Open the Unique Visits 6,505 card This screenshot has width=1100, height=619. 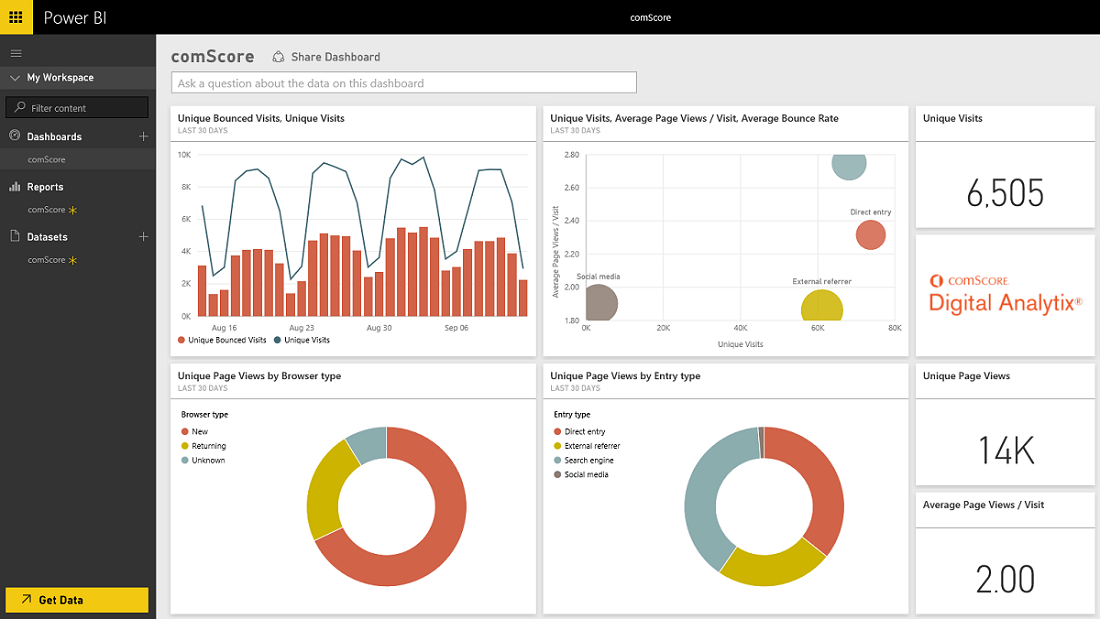1005,167
